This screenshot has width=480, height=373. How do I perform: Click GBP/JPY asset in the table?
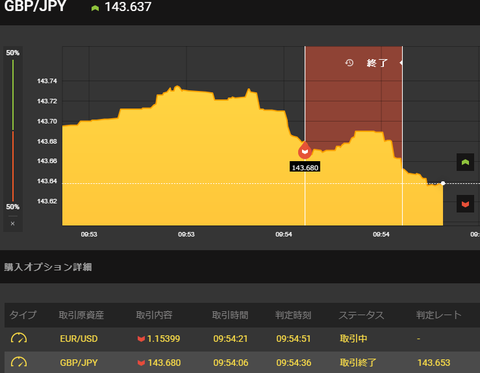pyautogui.click(x=79, y=363)
